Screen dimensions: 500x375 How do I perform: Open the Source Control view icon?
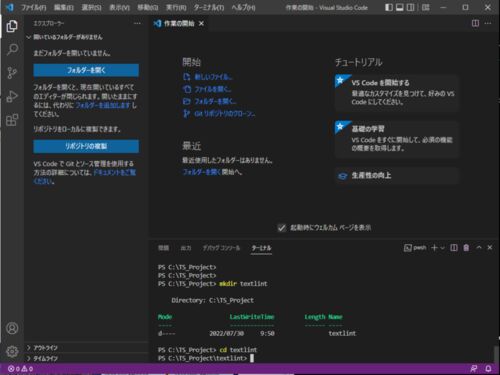[12, 73]
